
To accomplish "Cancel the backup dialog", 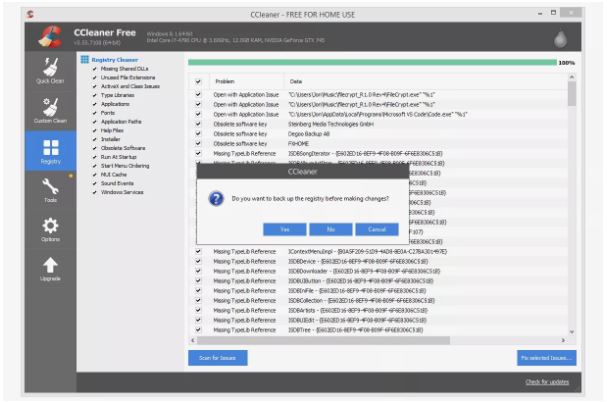I will (377, 229).
